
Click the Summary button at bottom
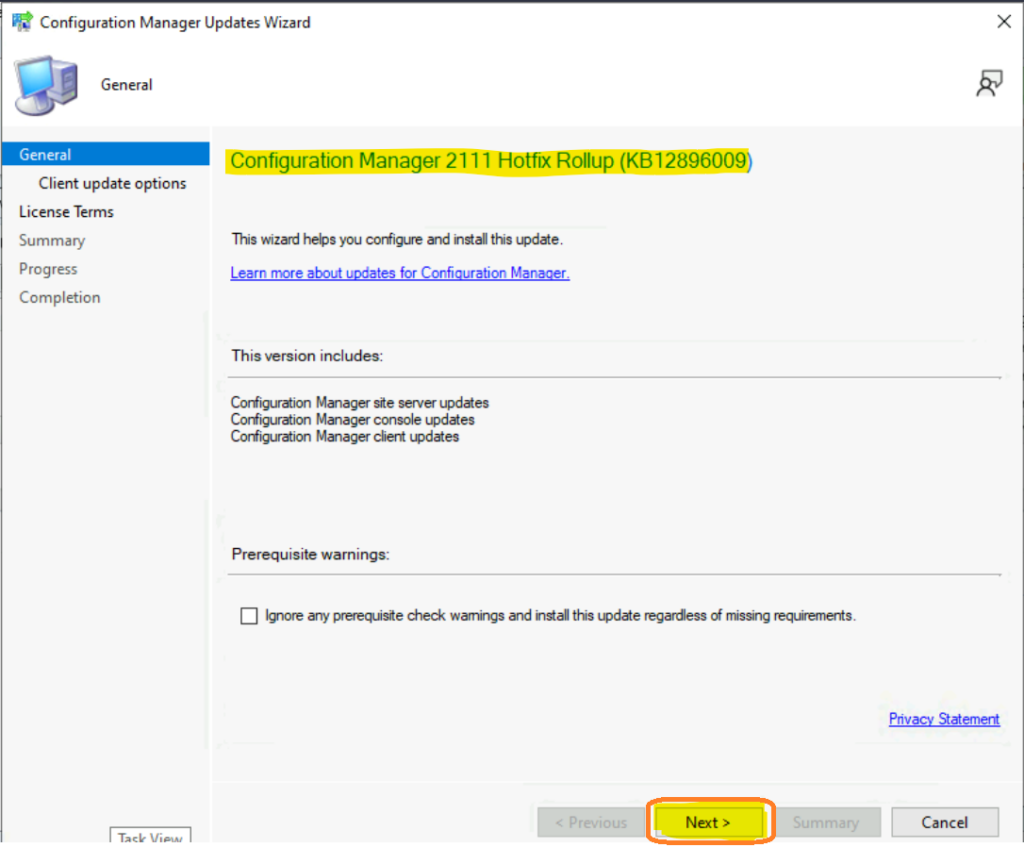point(826,822)
